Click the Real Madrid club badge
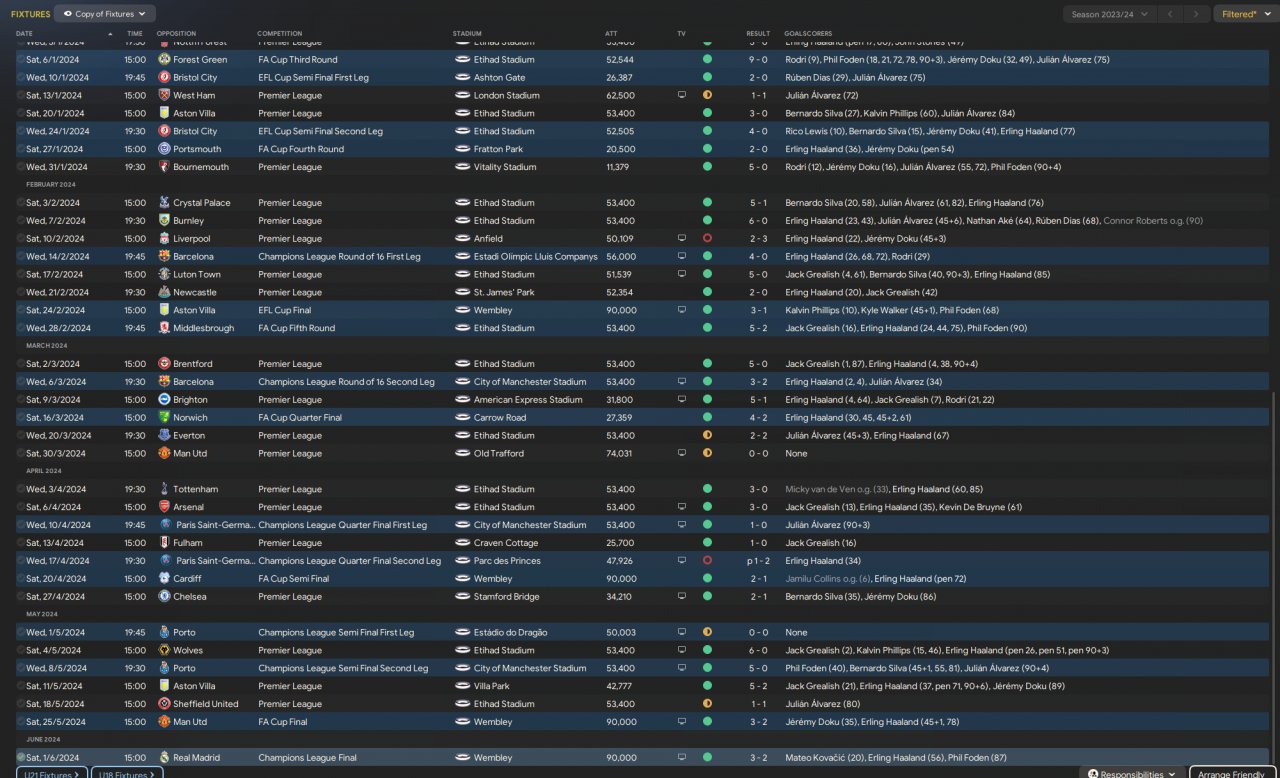This screenshot has height=778, width=1280. [x=164, y=758]
